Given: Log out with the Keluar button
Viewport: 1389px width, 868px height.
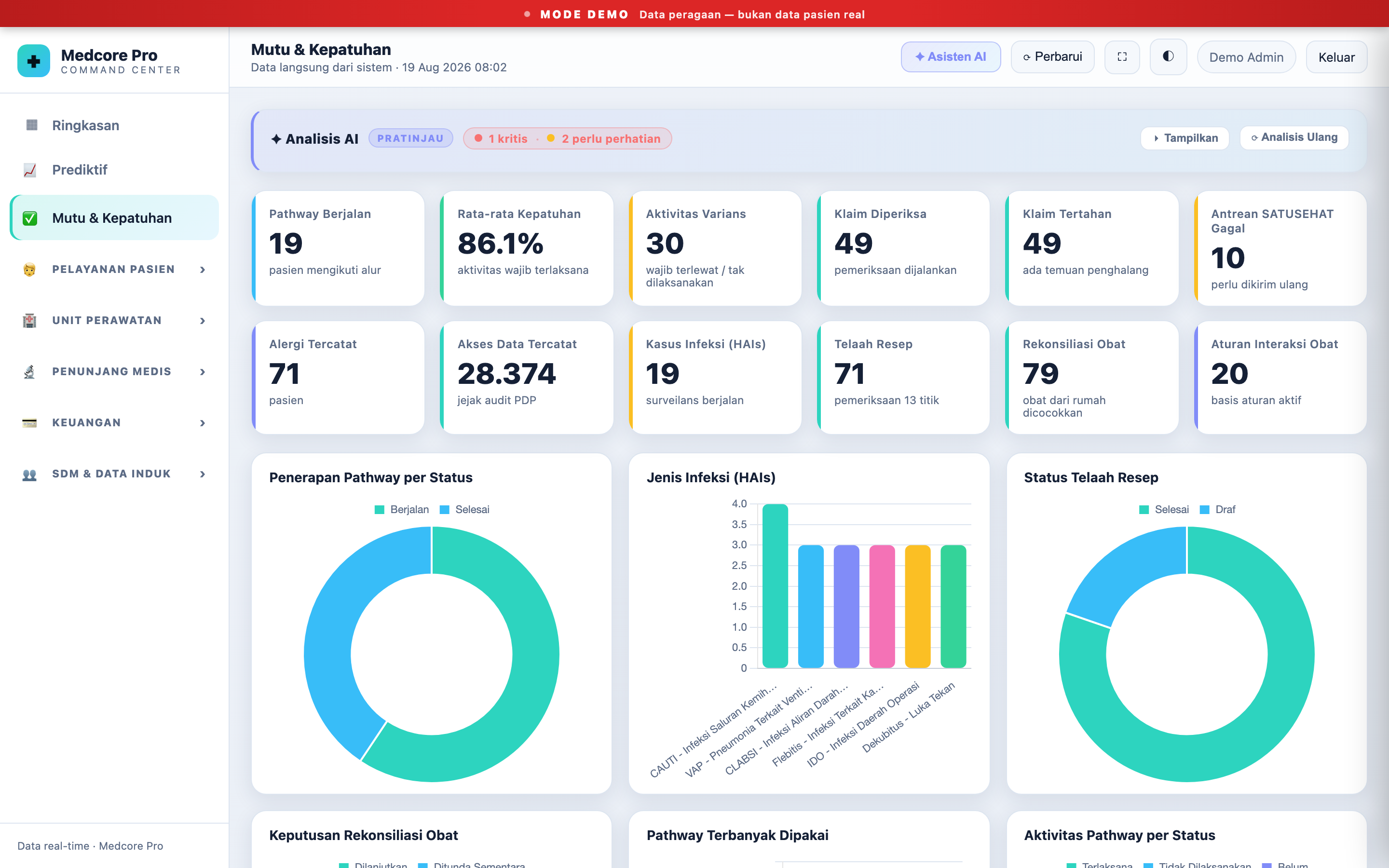Looking at the screenshot, I should pos(1336,57).
